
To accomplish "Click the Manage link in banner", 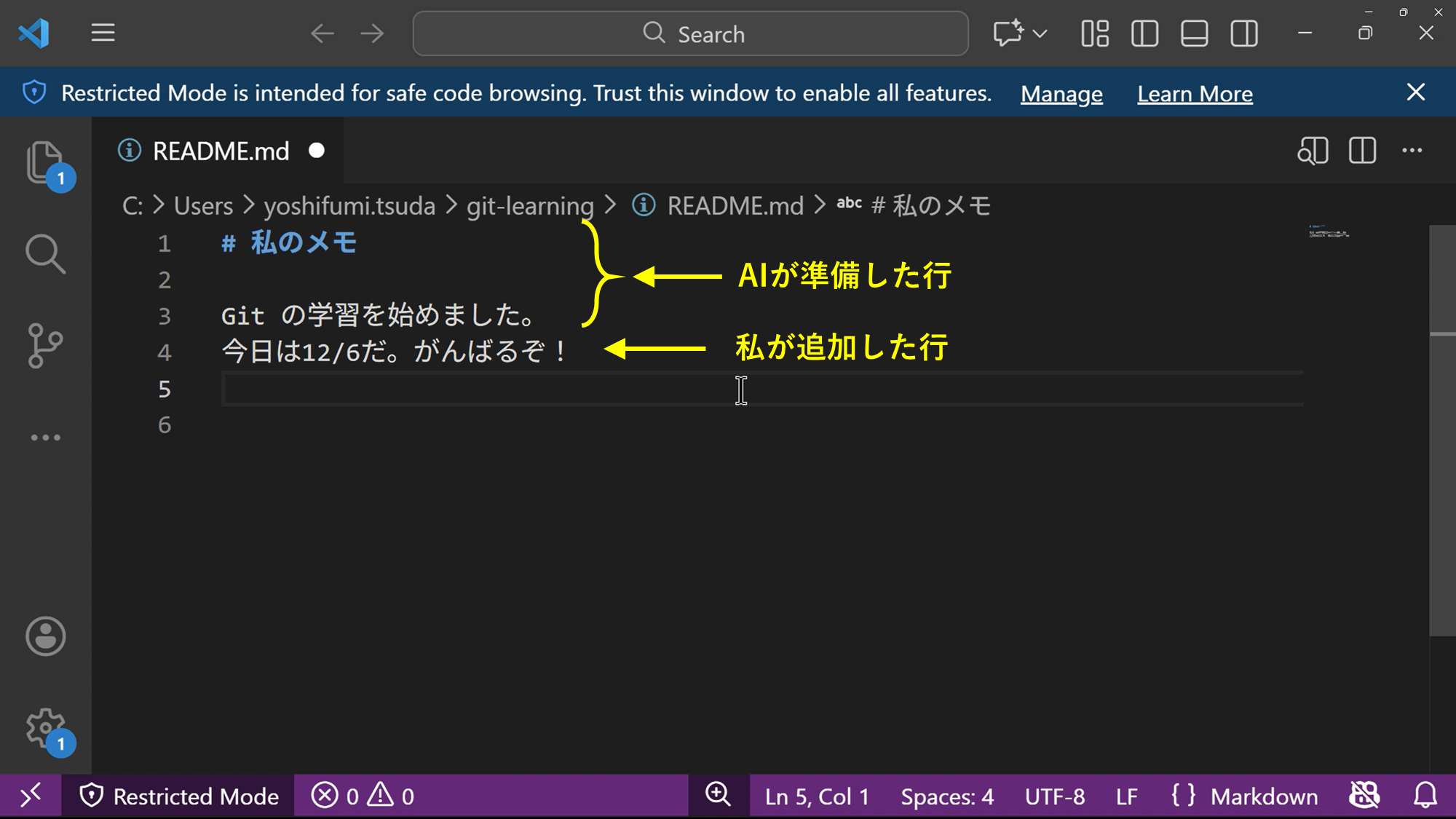I will click(1061, 93).
